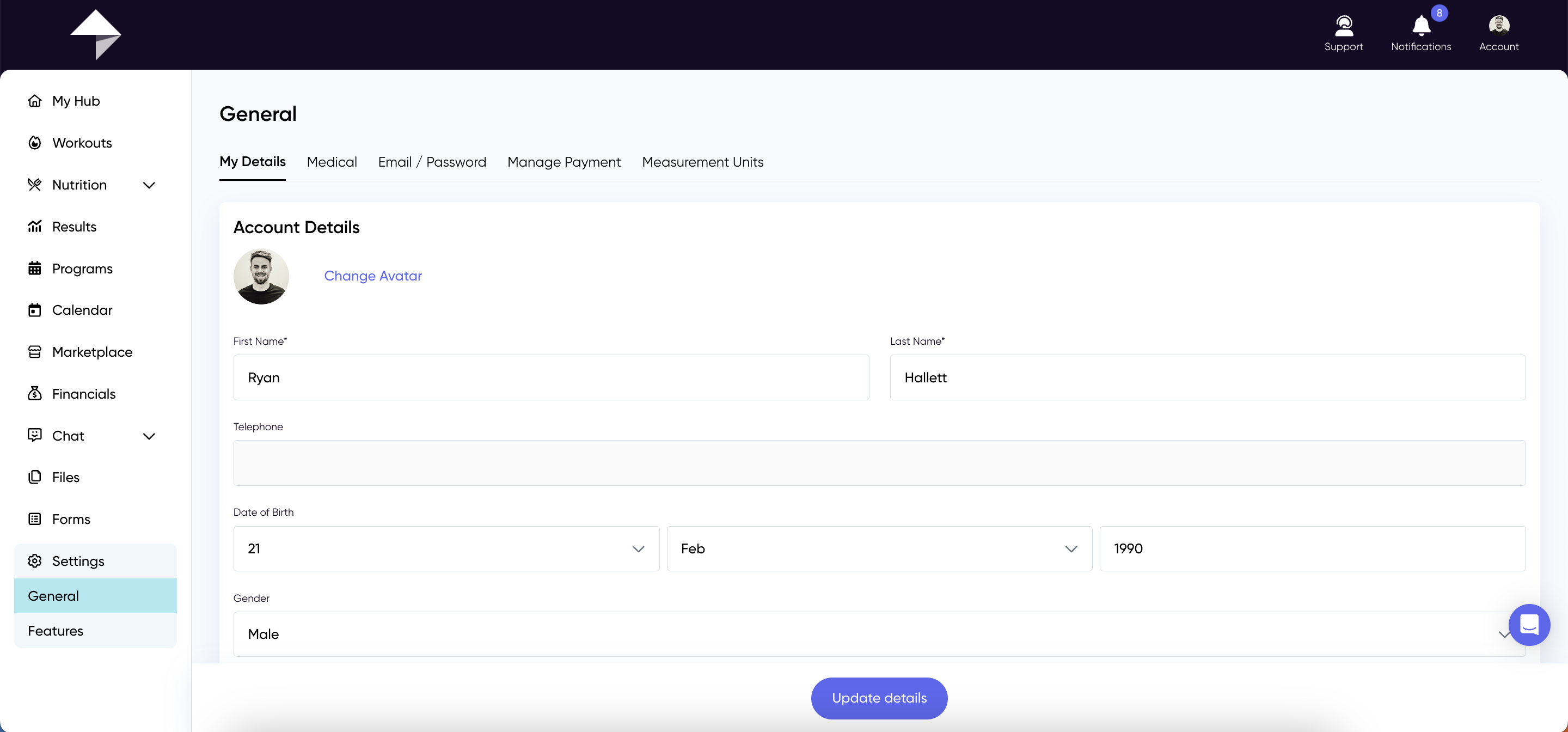
Task: Open Account avatar in header
Action: (x=1499, y=26)
